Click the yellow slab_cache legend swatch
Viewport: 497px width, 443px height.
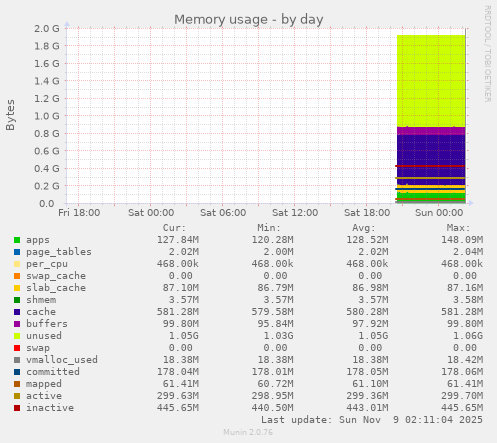pyautogui.click(x=17, y=288)
